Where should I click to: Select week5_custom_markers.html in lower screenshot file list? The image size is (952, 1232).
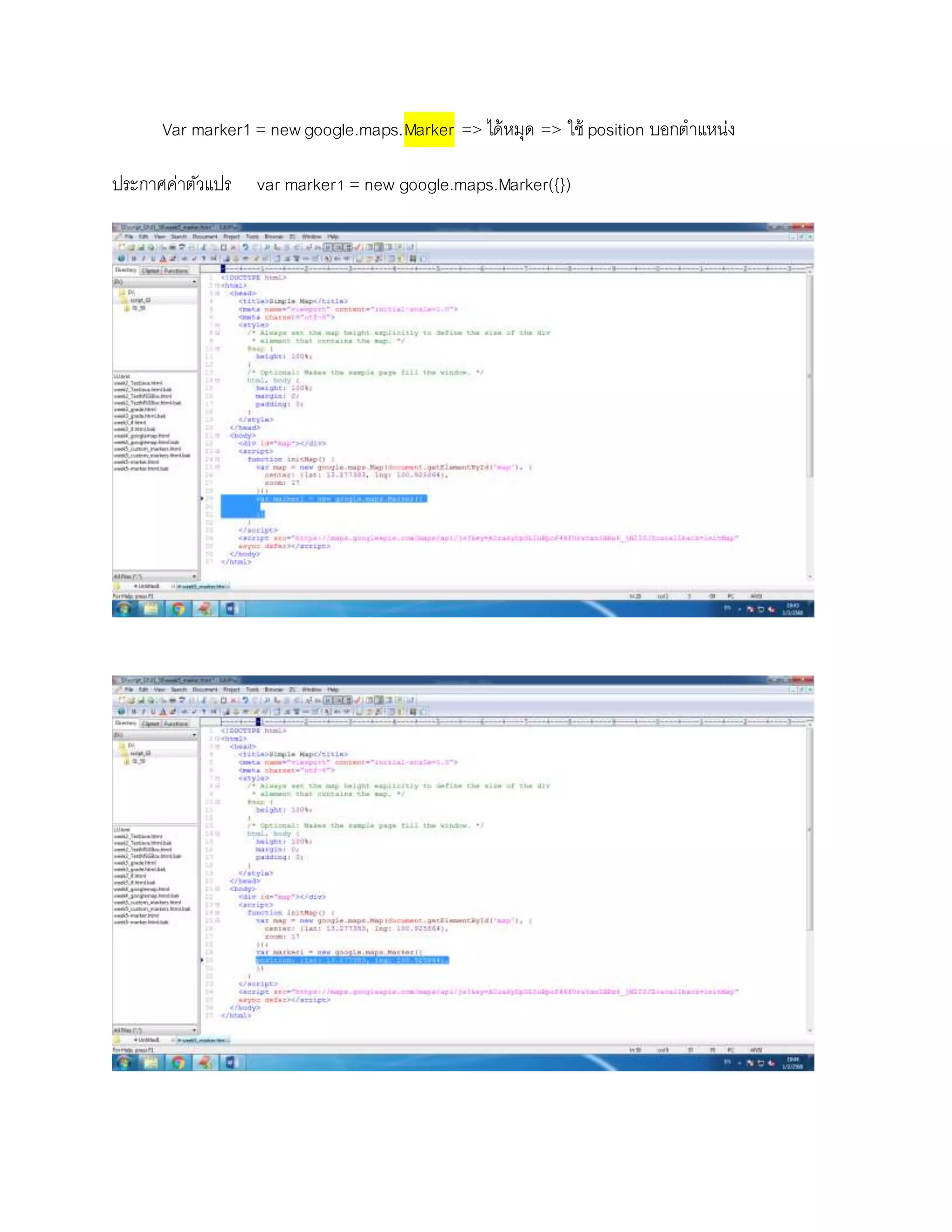(147, 902)
